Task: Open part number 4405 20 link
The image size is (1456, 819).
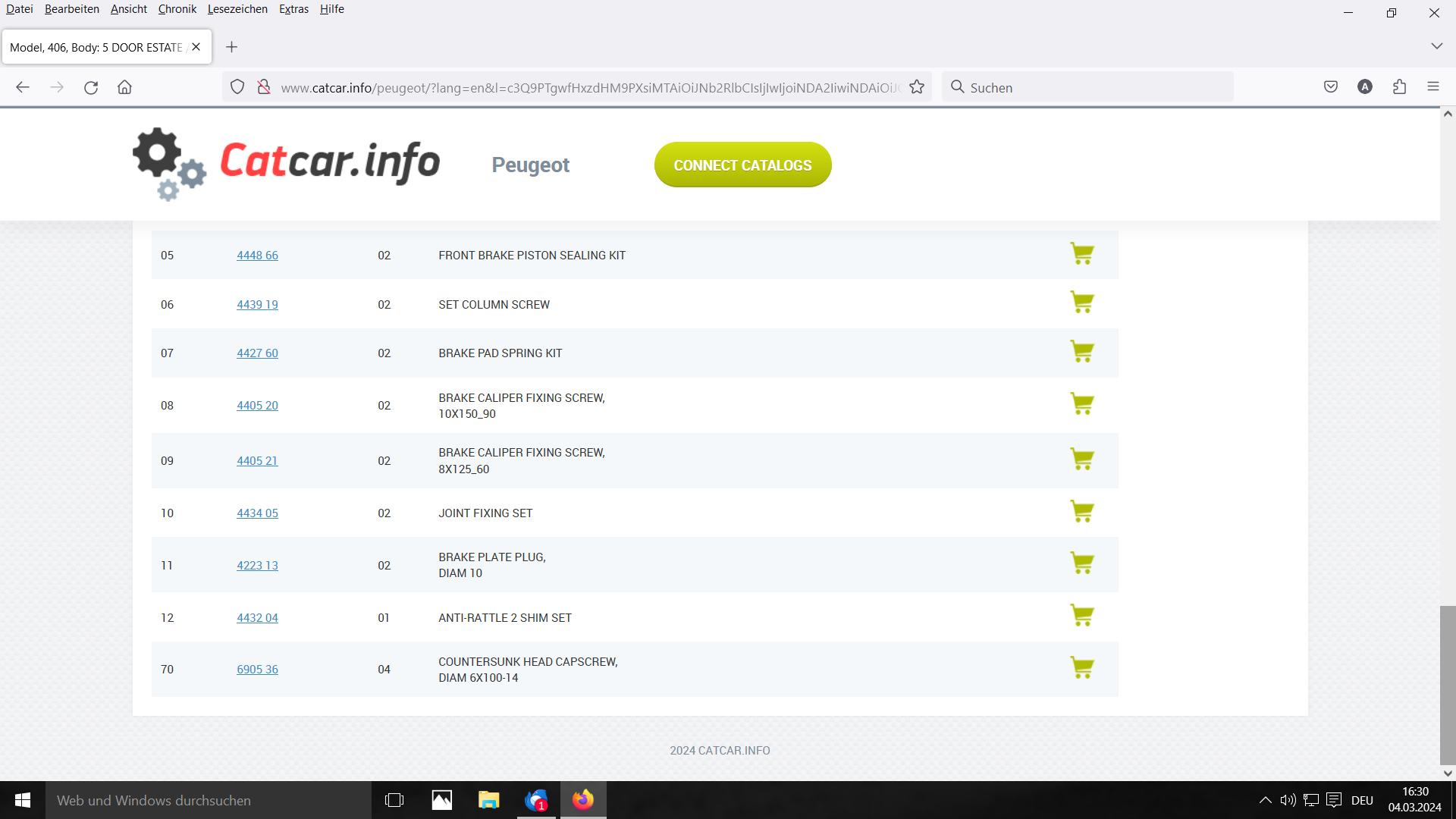Action: click(257, 406)
